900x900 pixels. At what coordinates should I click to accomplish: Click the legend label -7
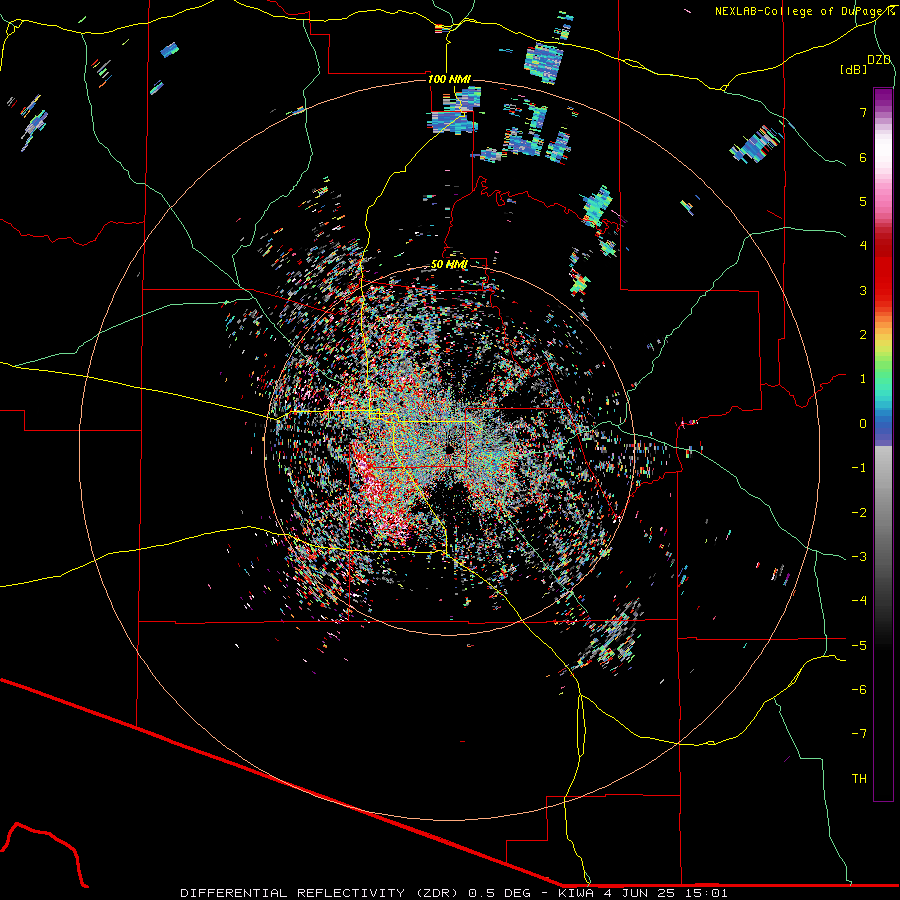[x=859, y=734]
